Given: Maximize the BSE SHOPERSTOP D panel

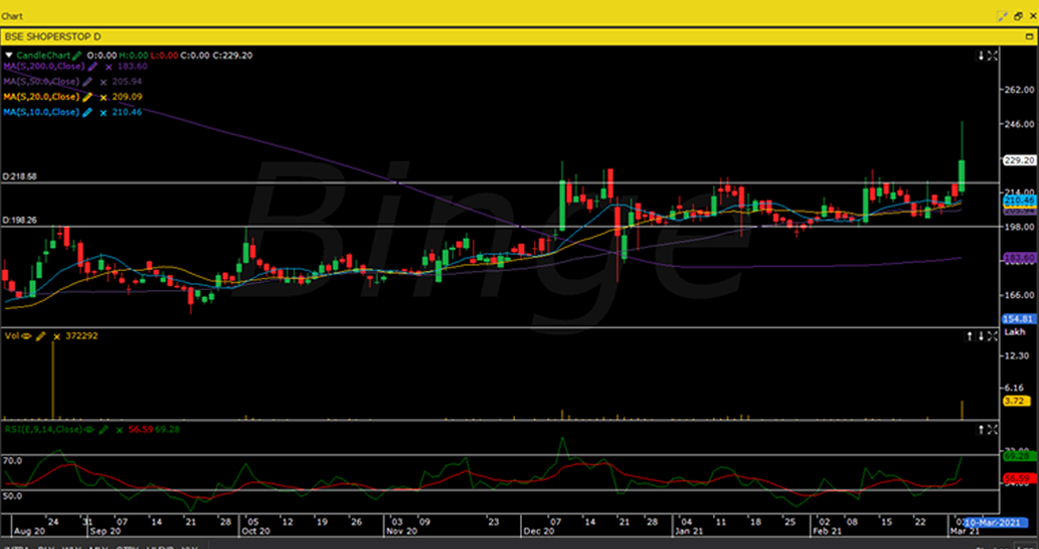Looking at the screenshot, I should click(1028, 36).
